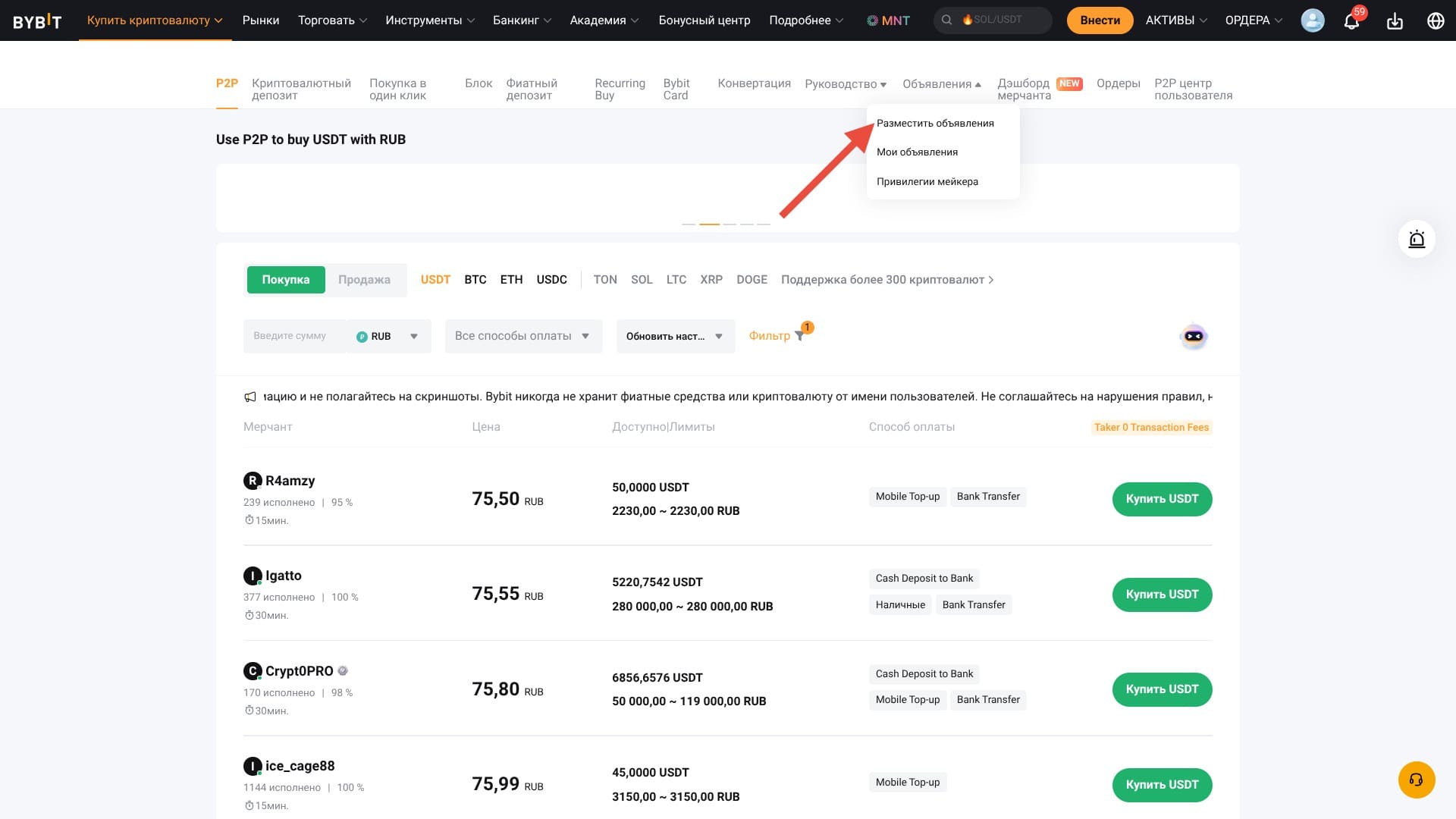
Task: Buy USDT from ice_cage88
Action: click(1162, 785)
